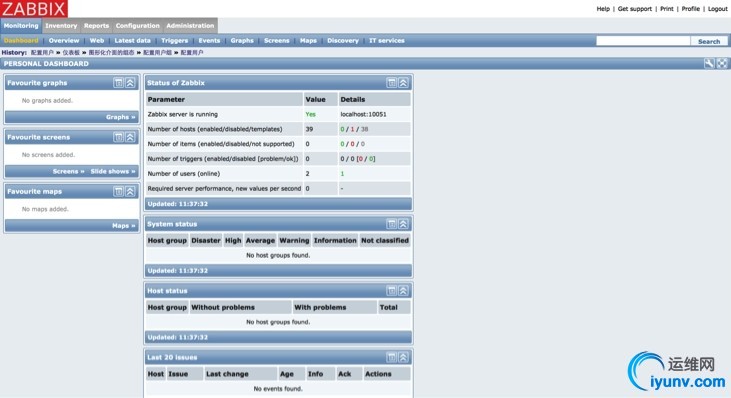Collapse Favourite graphs widget
This screenshot has height=398, width=731.
(130, 83)
